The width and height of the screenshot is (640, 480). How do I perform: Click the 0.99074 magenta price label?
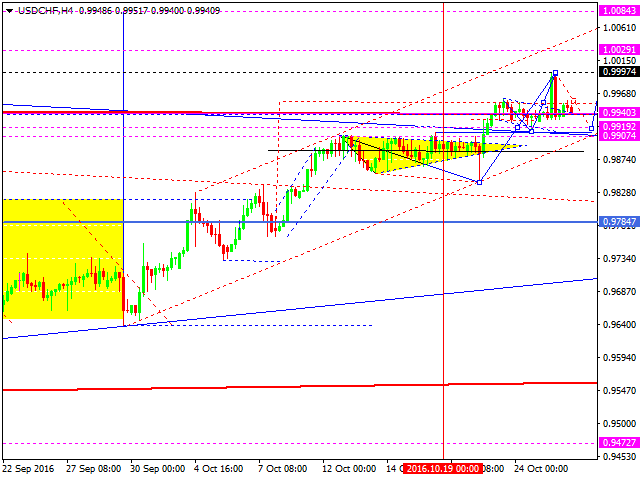pyautogui.click(x=619, y=136)
